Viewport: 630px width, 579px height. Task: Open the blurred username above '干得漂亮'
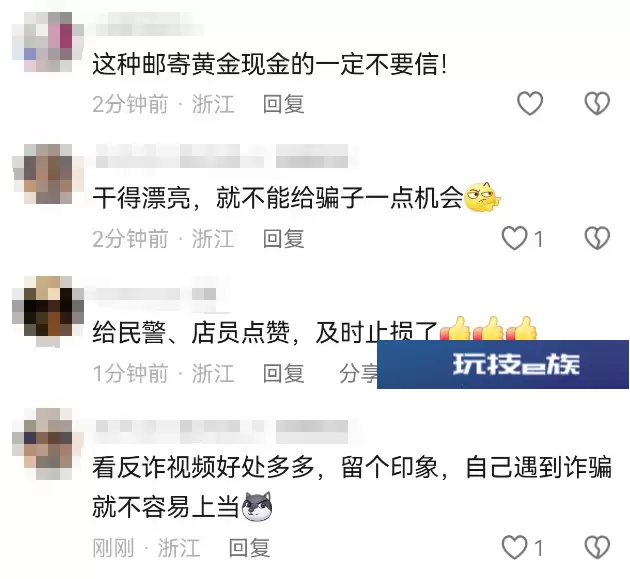[222, 160]
